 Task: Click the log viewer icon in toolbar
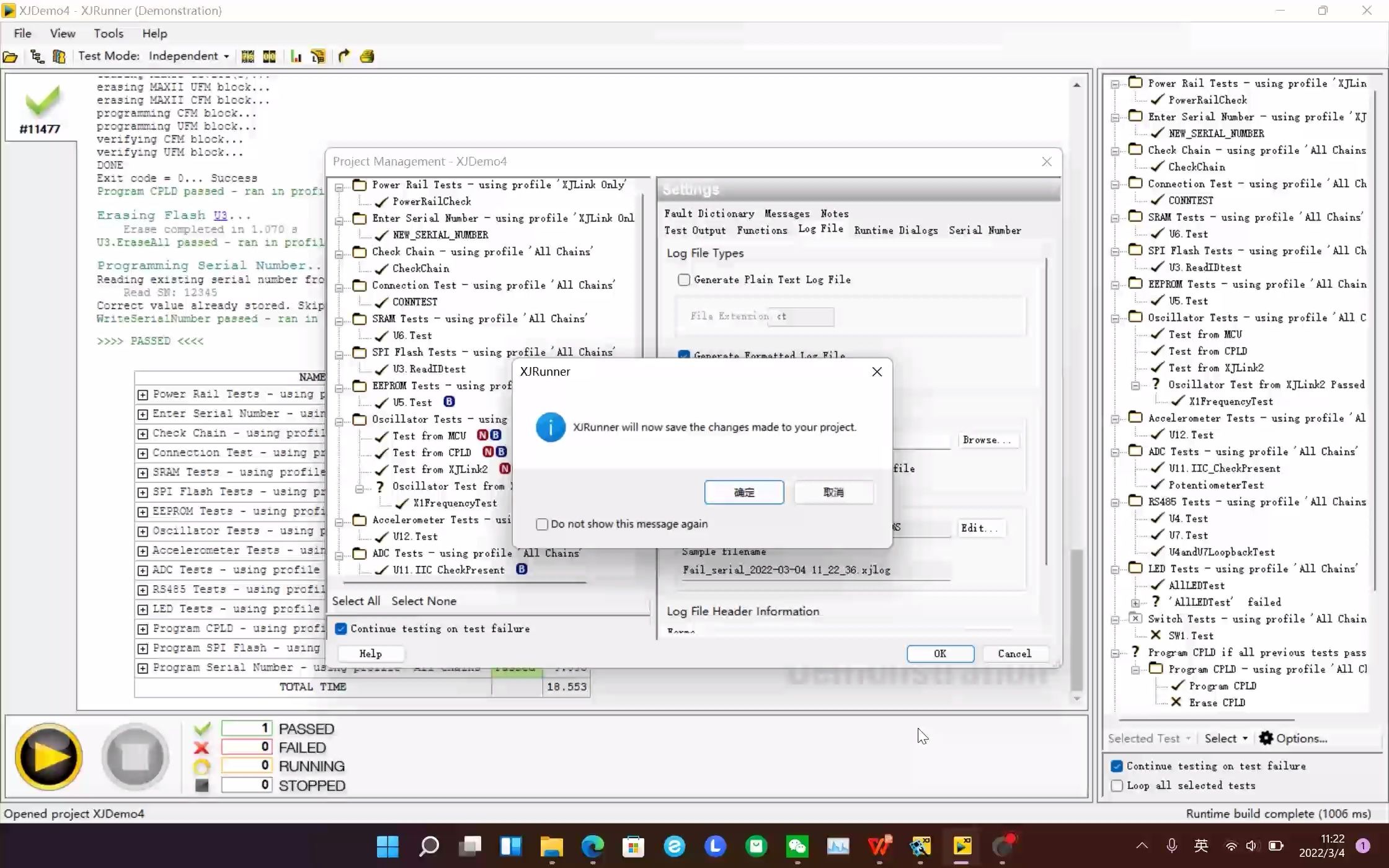click(318, 56)
